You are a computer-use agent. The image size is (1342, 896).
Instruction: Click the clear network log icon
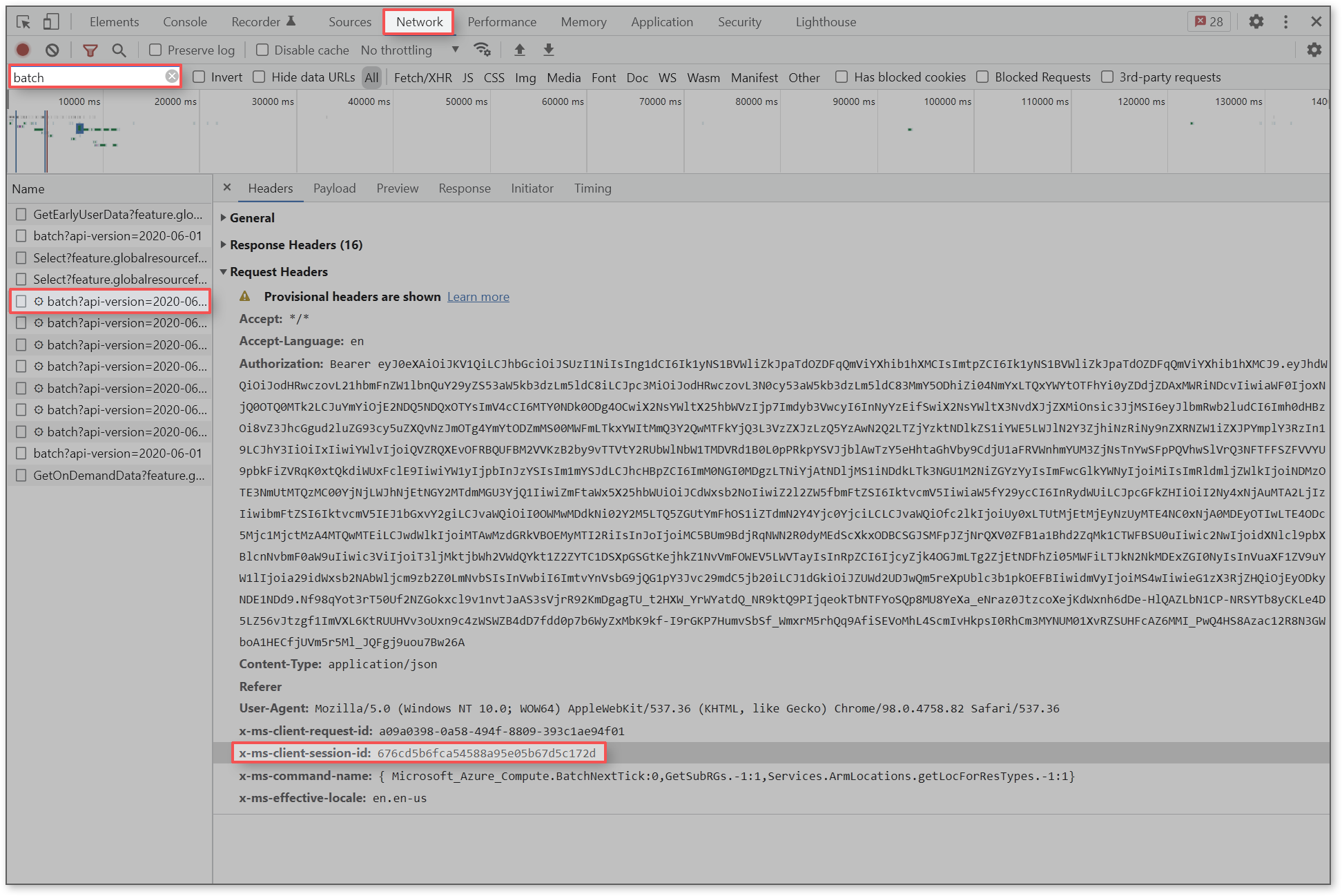point(52,50)
